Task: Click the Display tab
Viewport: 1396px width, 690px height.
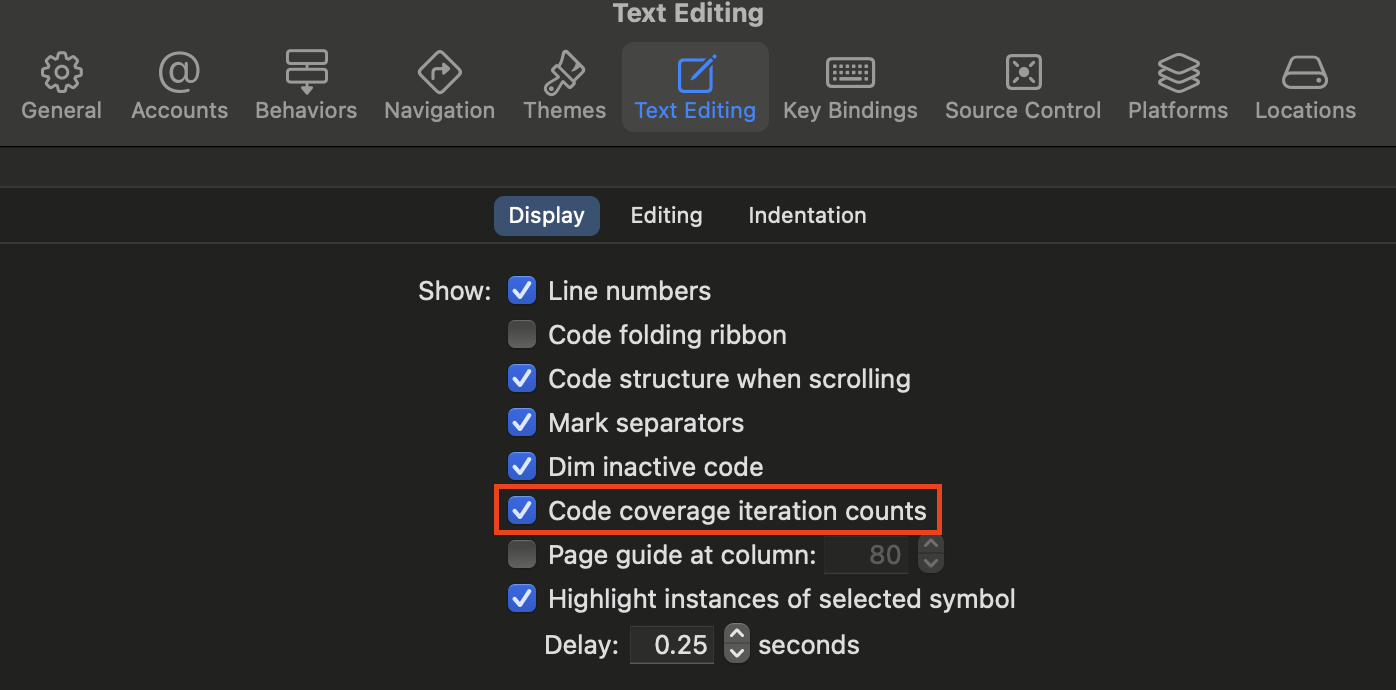Action: [546, 216]
